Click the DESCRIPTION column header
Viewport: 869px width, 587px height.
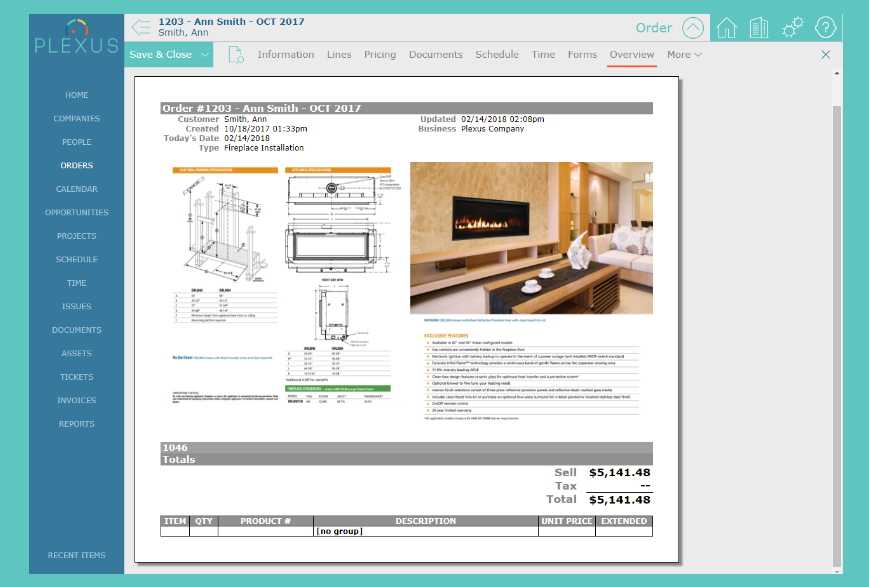click(426, 521)
